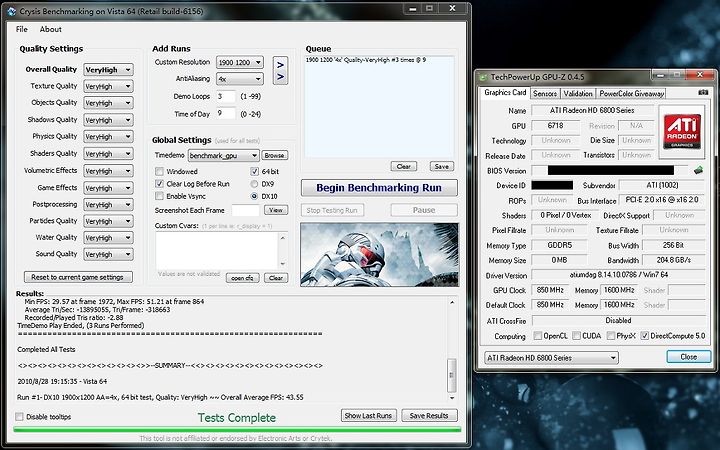The height and width of the screenshot is (450, 720).
Task: Click the Custom Cvars scrollbar down arrow
Action: (x=282, y=264)
